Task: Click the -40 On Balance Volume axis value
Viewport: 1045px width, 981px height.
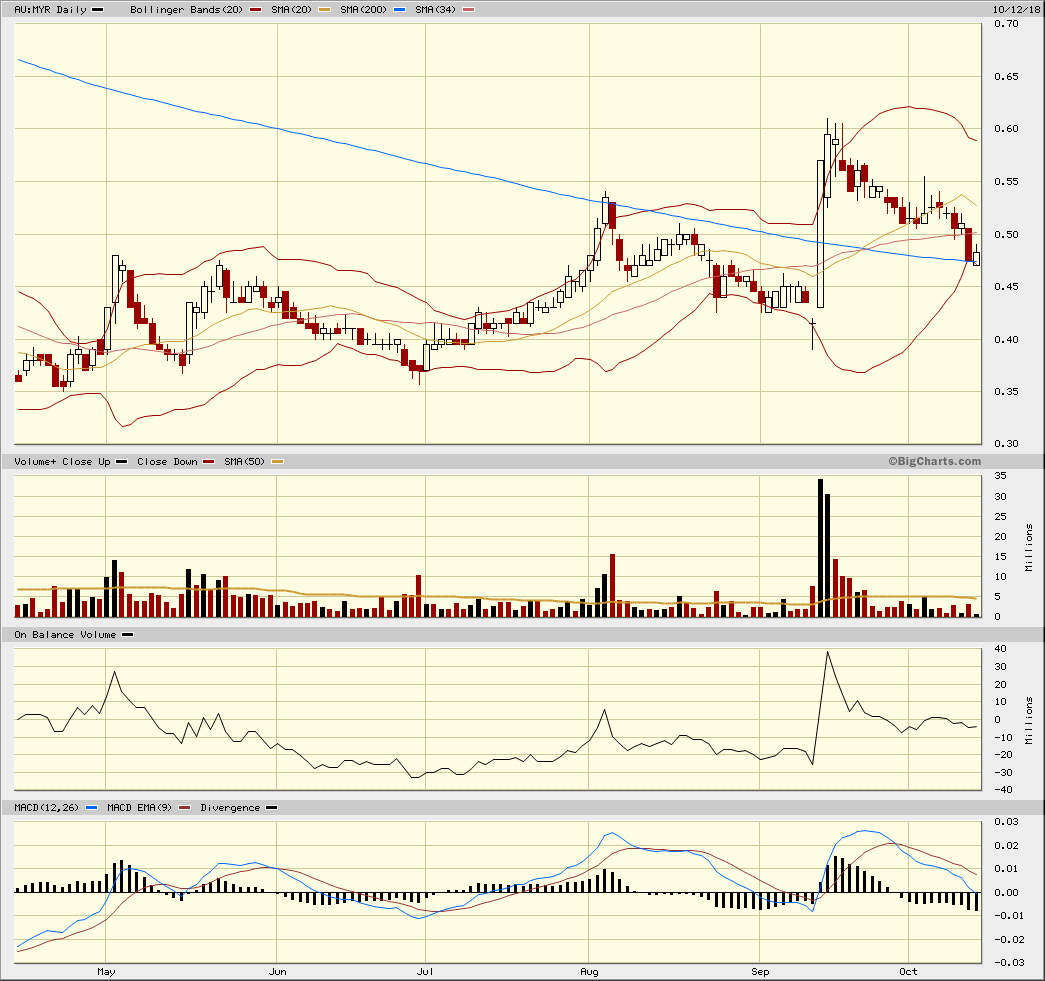Action: [x=1003, y=790]
